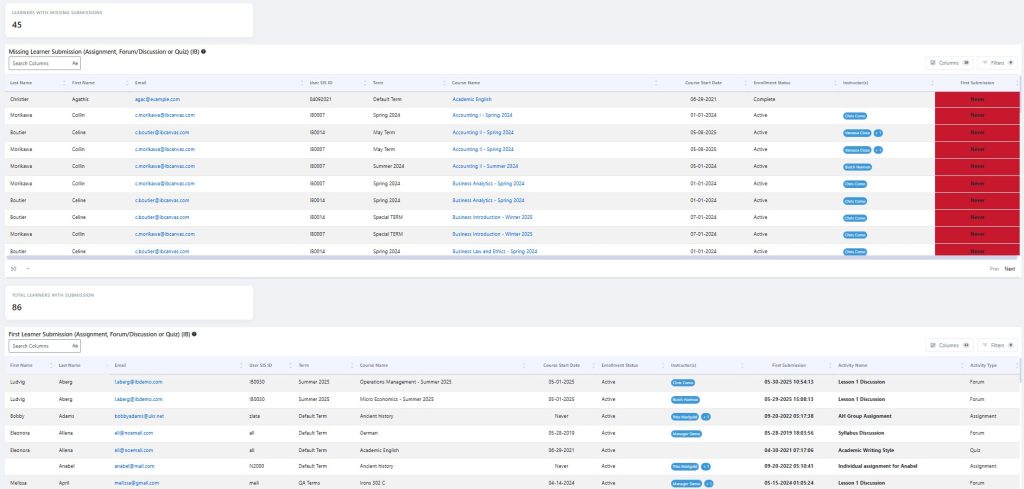Click info icon beside Missing Learner Submission title
Screen dimensions: 1024x489
[x=204, y=51]
